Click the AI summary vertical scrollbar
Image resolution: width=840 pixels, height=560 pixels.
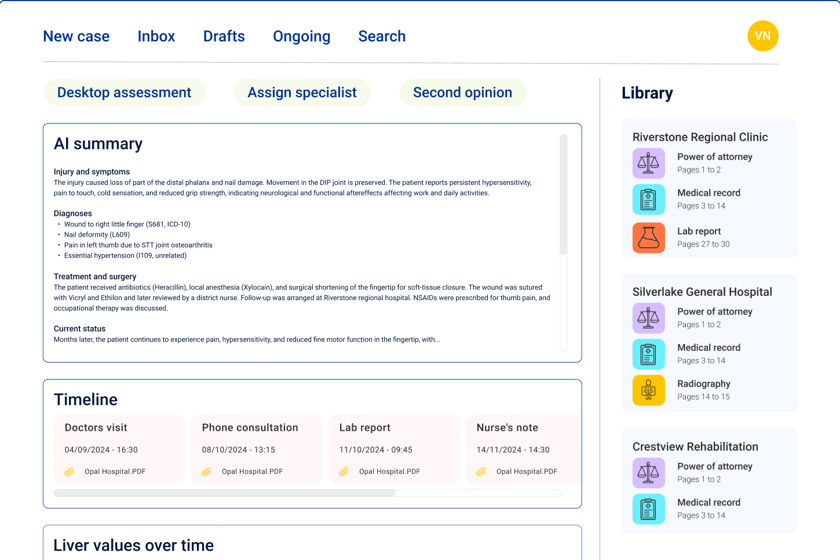(x=563, y=194)
